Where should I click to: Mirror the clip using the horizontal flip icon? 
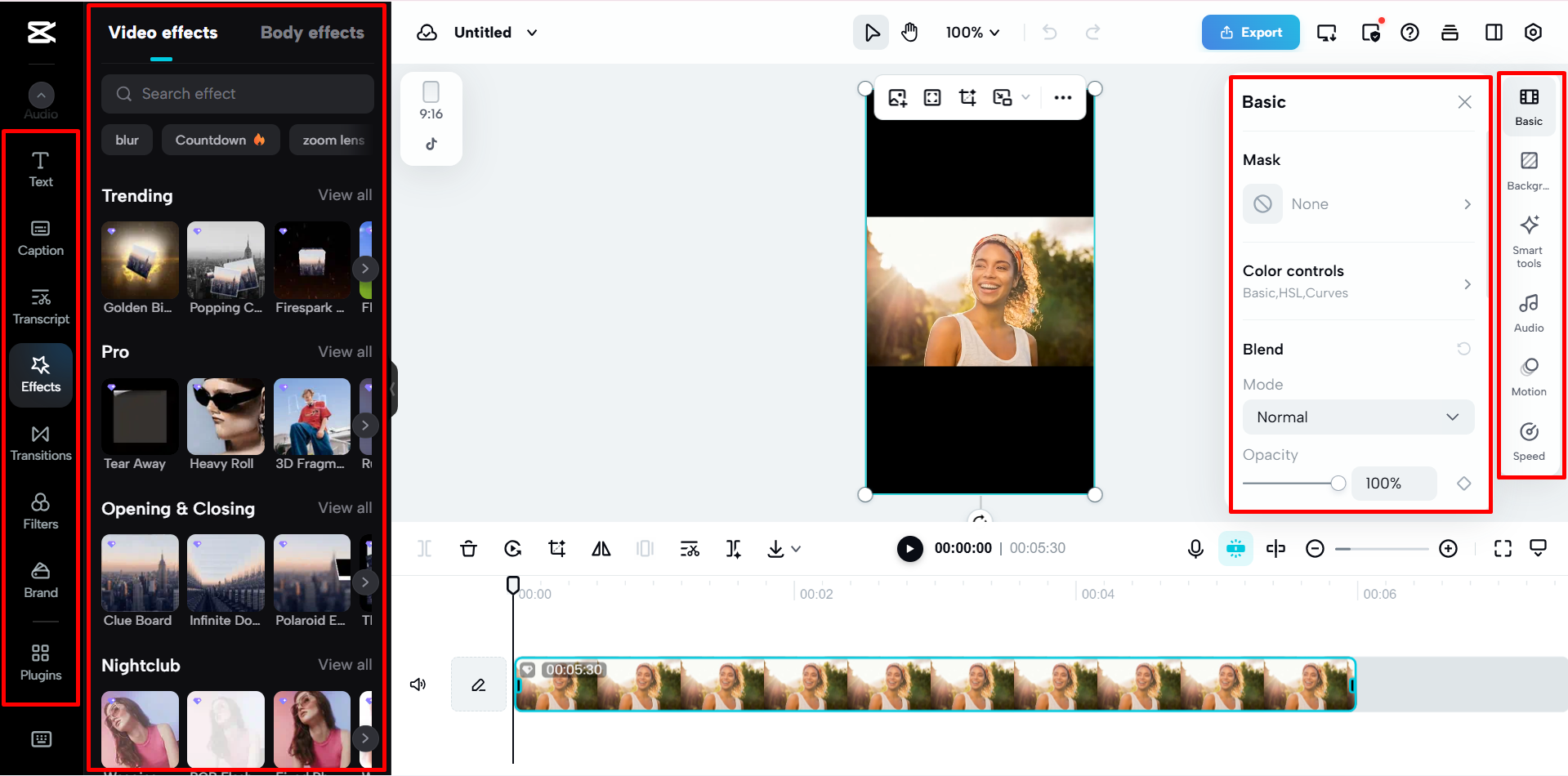tap(601, 548)
